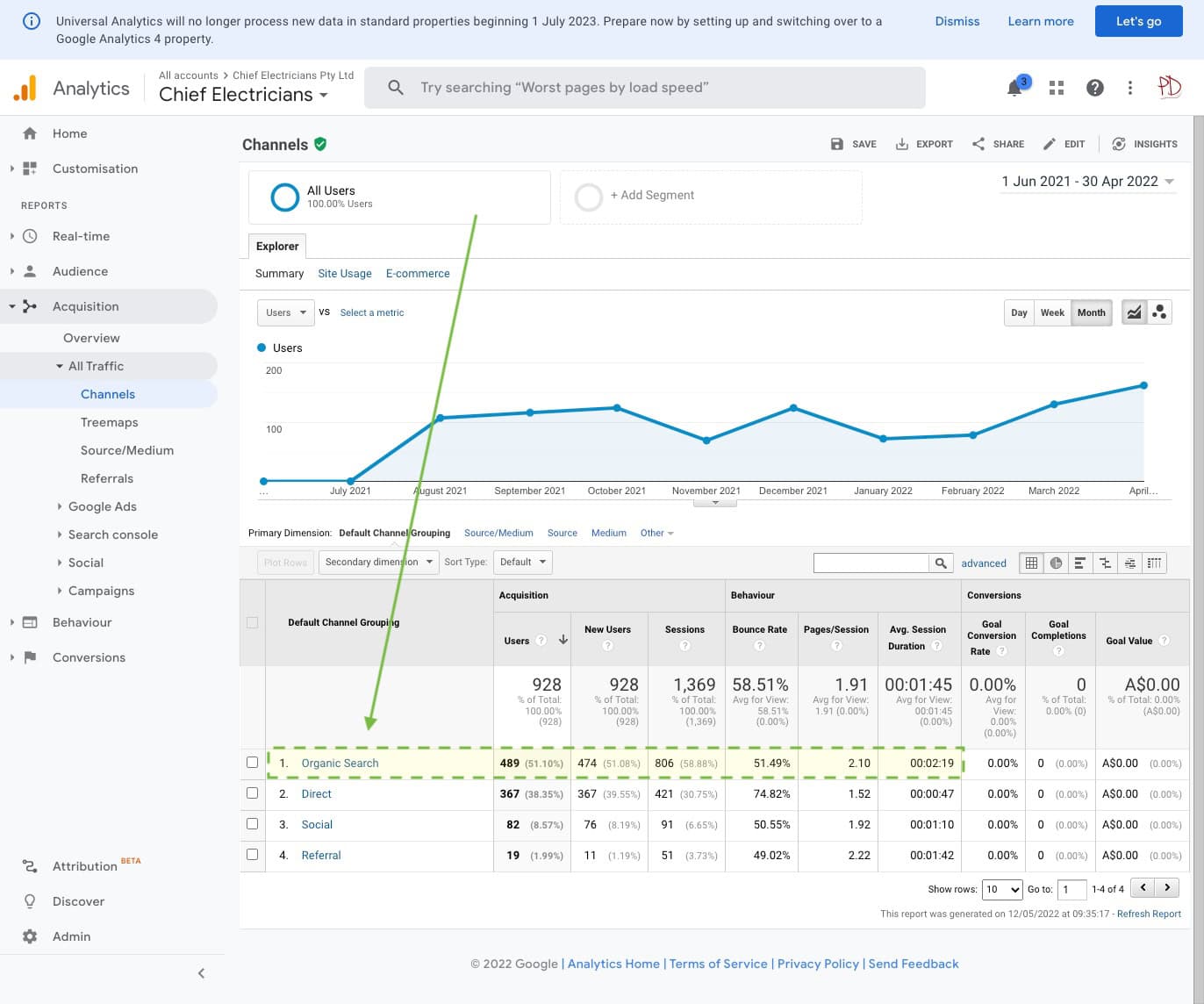Open the date range picker
1204x1004 pixels.
point(1087,182)
